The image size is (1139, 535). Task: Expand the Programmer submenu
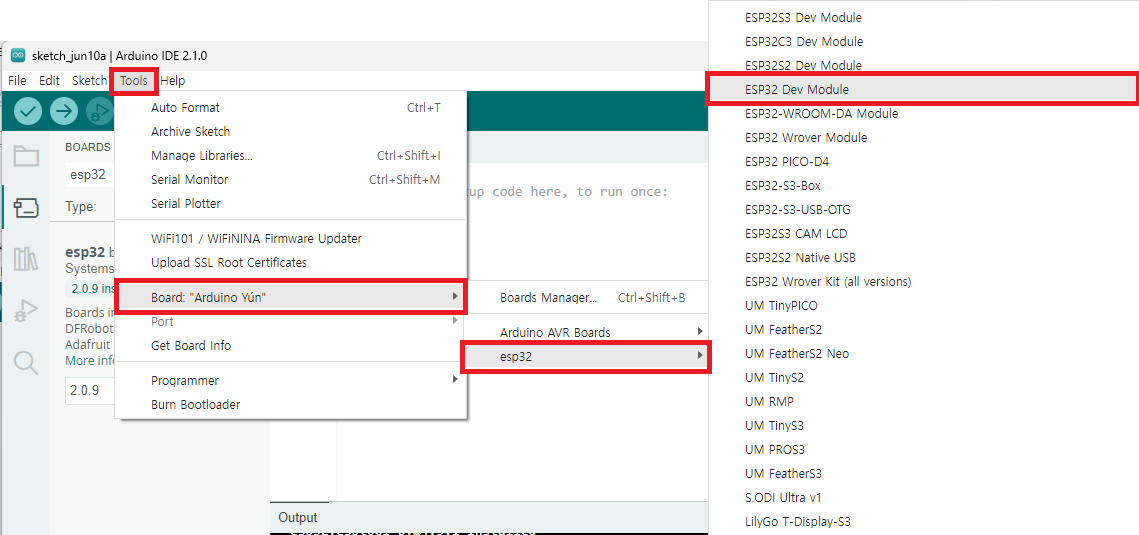pyautogui.click(x=291, y=380)
